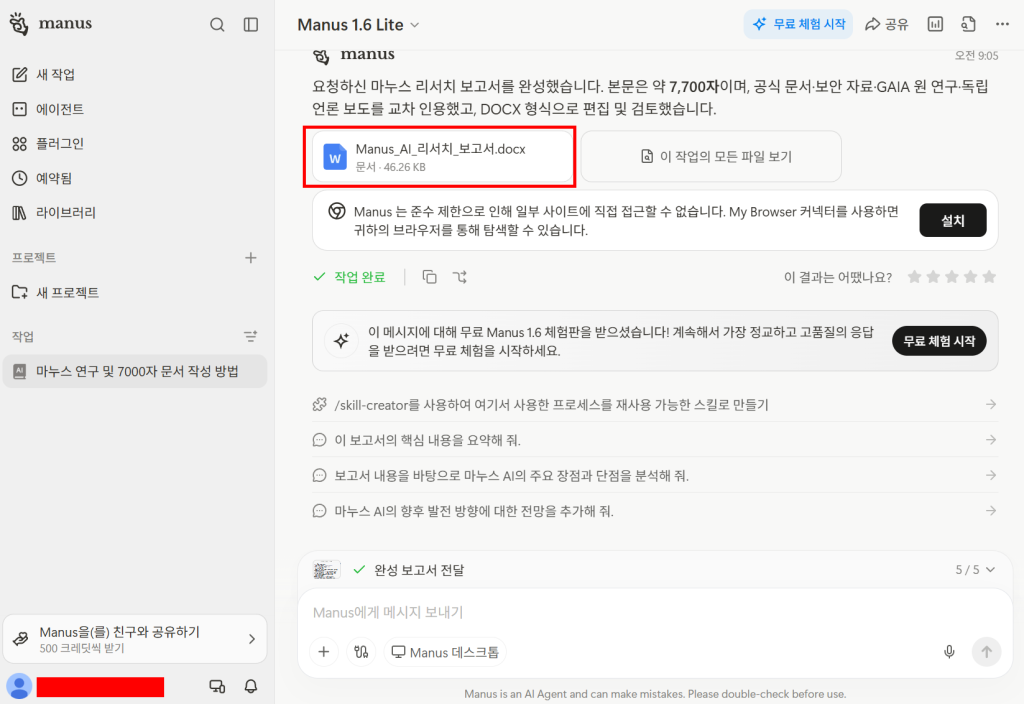Rate result with third star
1024x704 pixels.
click(952, 277)
